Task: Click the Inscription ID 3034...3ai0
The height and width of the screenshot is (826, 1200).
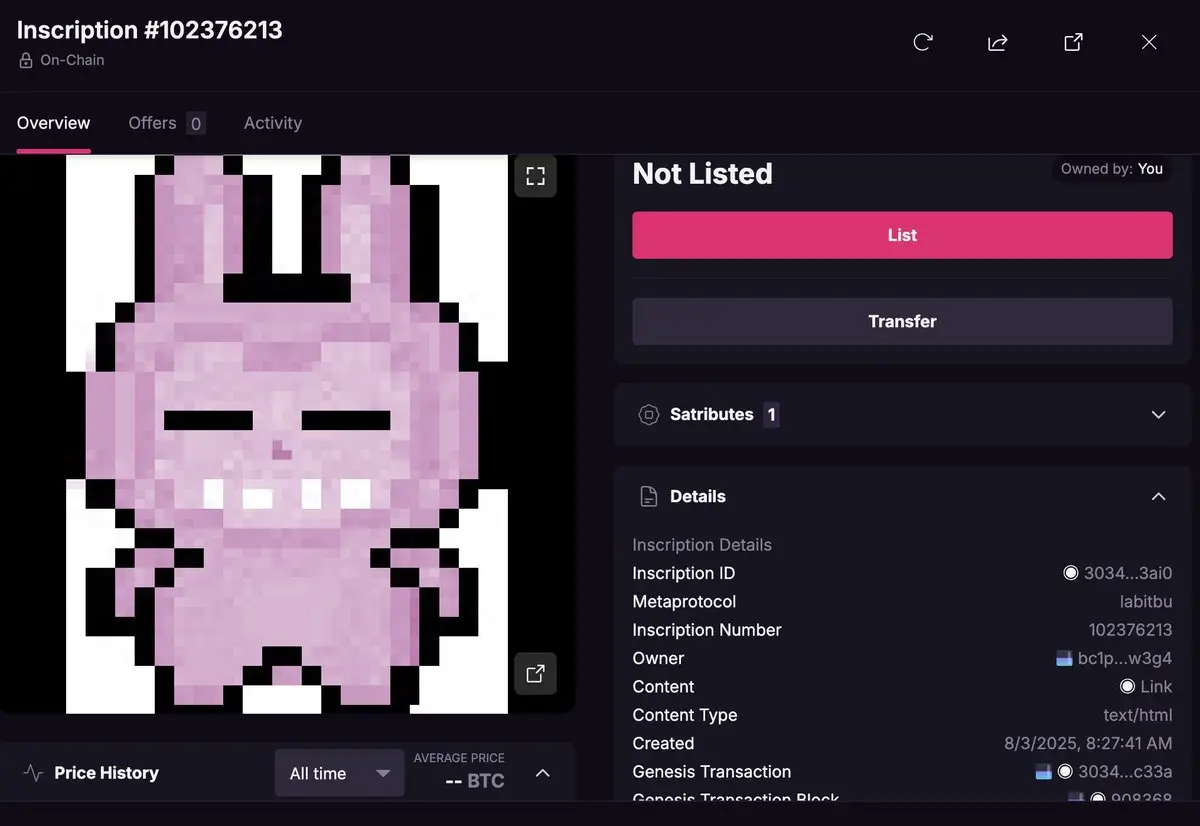Action: pos(1129,573)
